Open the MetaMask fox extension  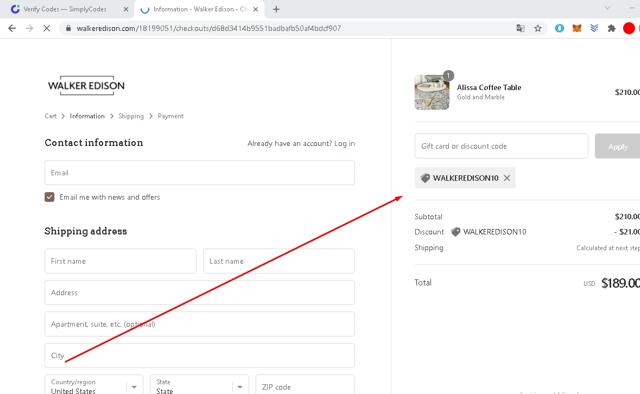pyautogui.click(x=577, y=28)
